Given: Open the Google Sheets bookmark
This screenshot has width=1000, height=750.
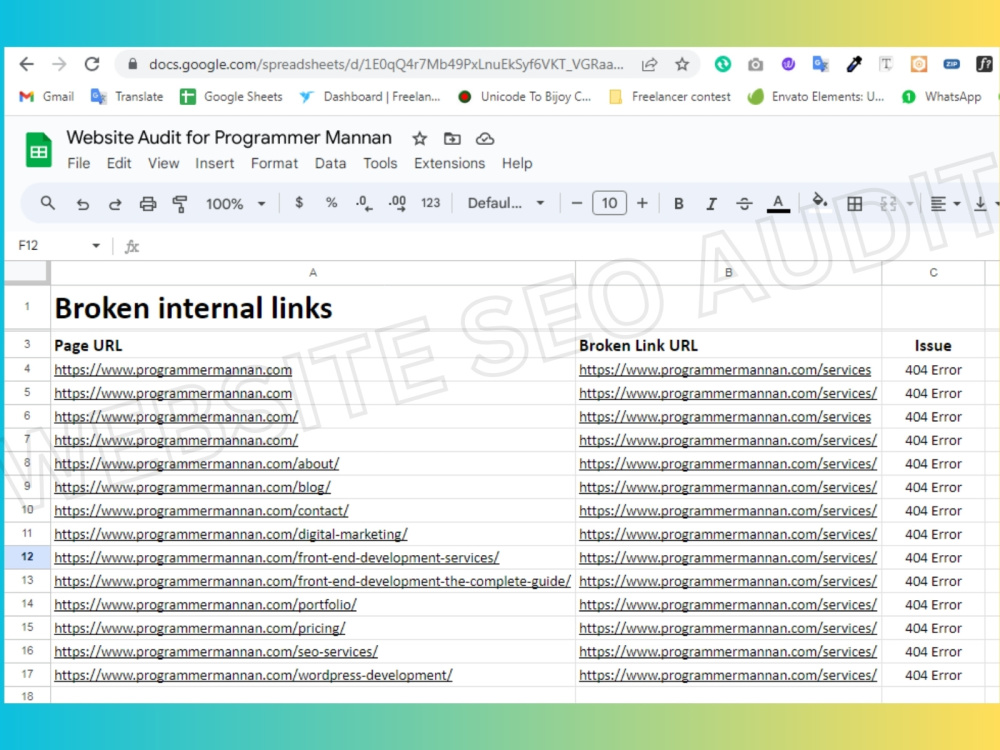Looking at the screenshot, I should coord(231,97).
